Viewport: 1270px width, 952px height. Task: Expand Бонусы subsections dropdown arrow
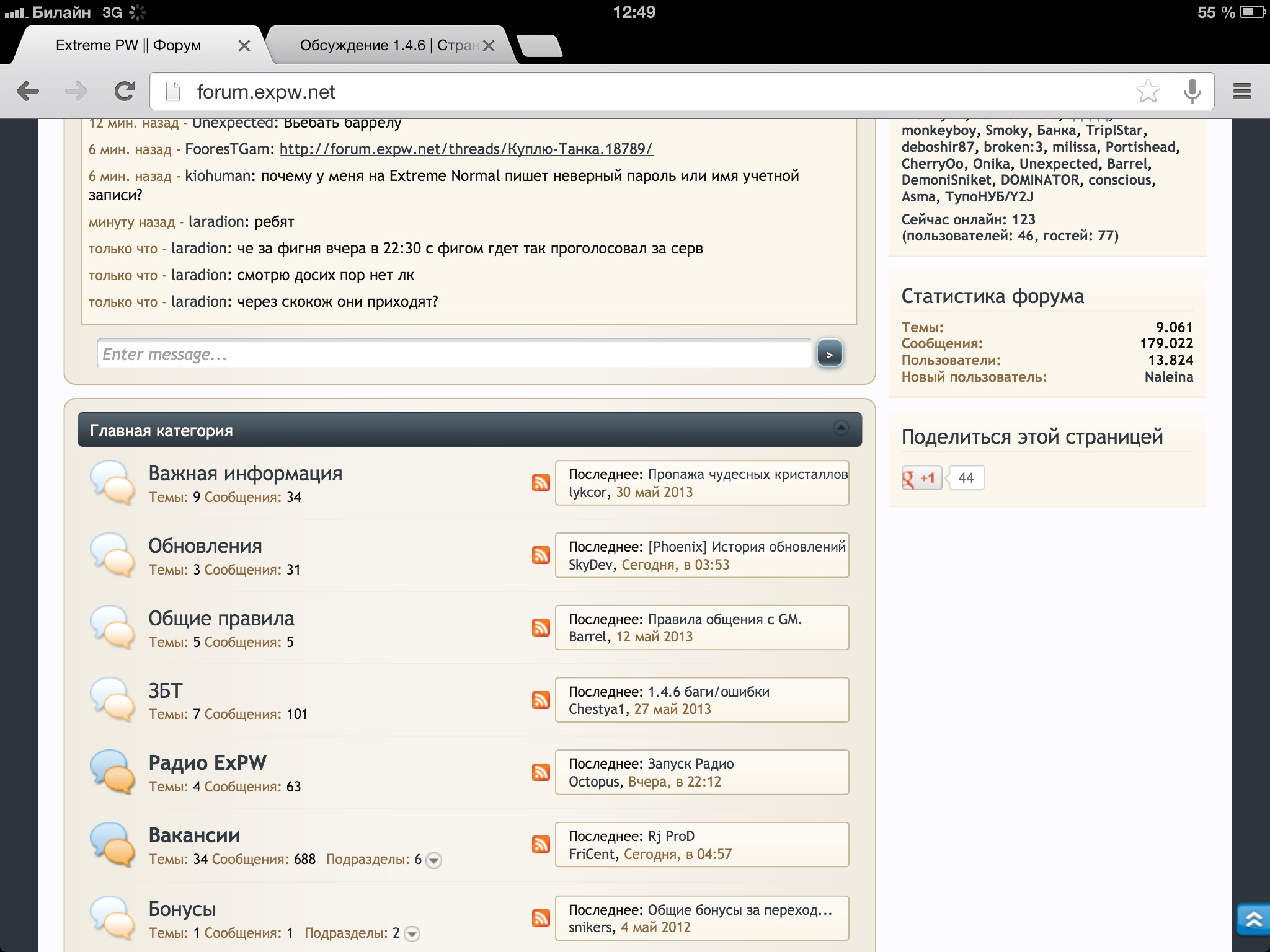(412, 934)
